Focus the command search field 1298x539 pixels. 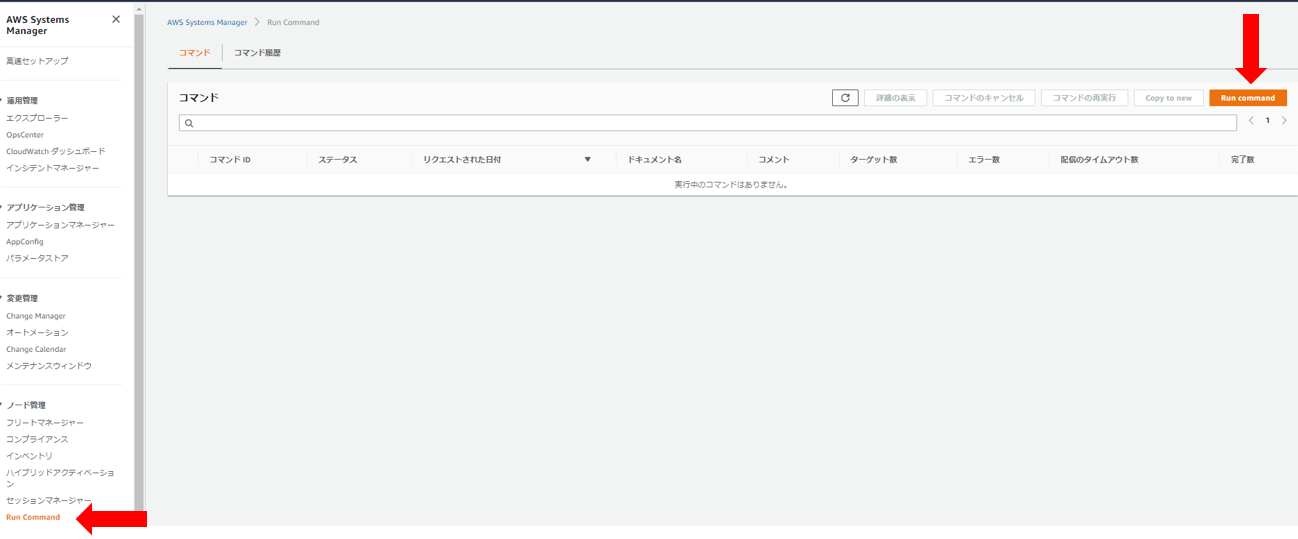[x=707, y=123]
